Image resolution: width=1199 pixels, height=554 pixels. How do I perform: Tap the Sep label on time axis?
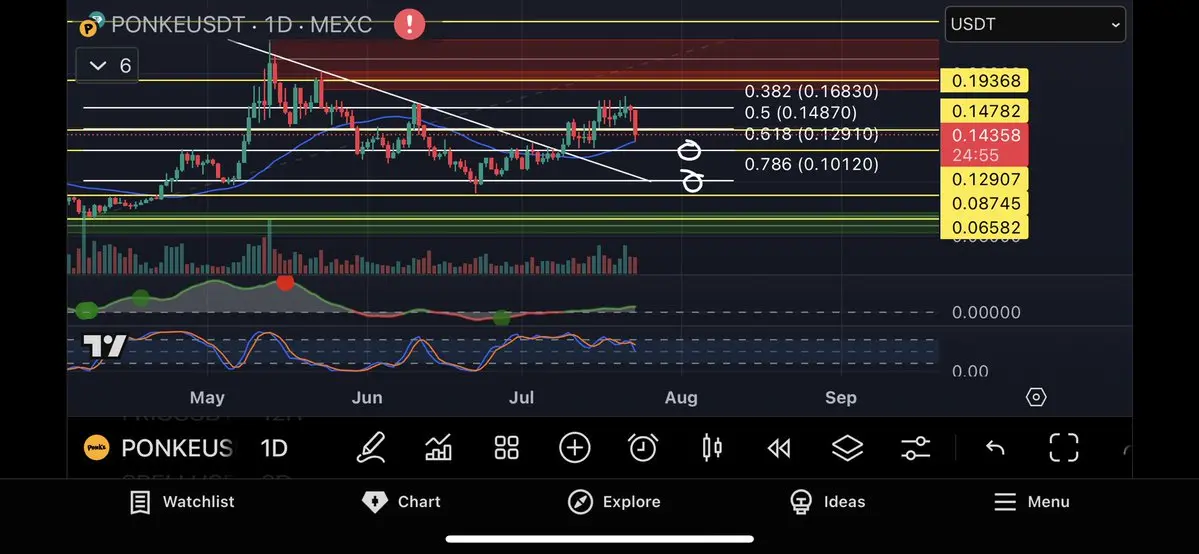[840, 398]
